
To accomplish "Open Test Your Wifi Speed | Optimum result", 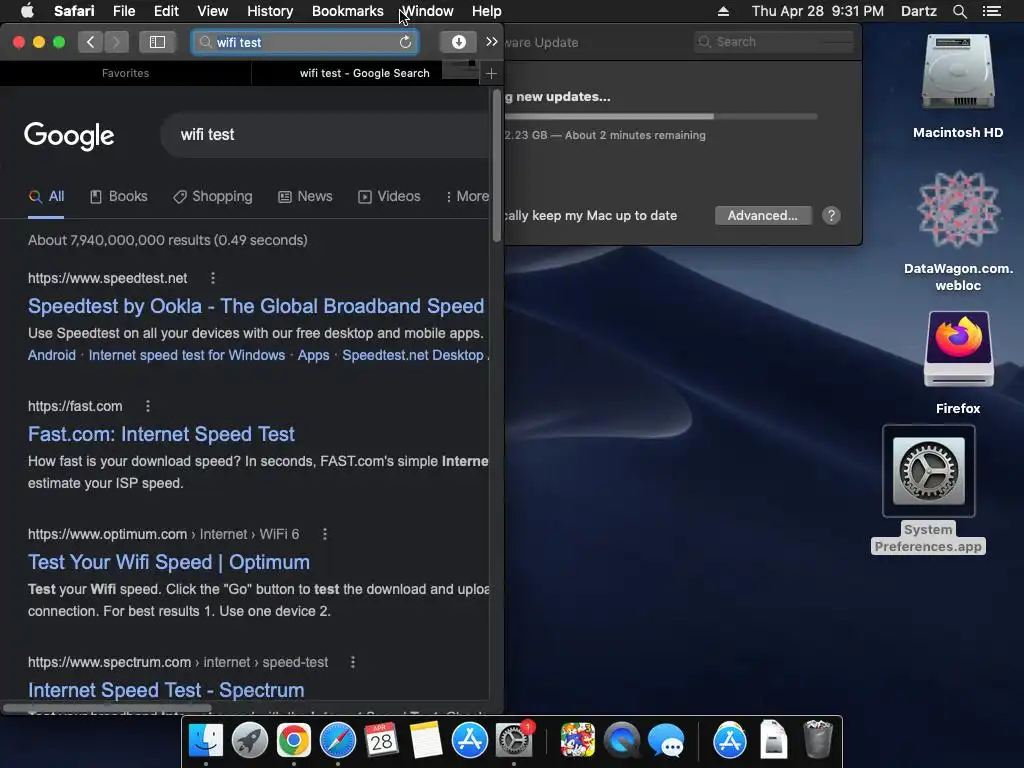I will 168,562.
